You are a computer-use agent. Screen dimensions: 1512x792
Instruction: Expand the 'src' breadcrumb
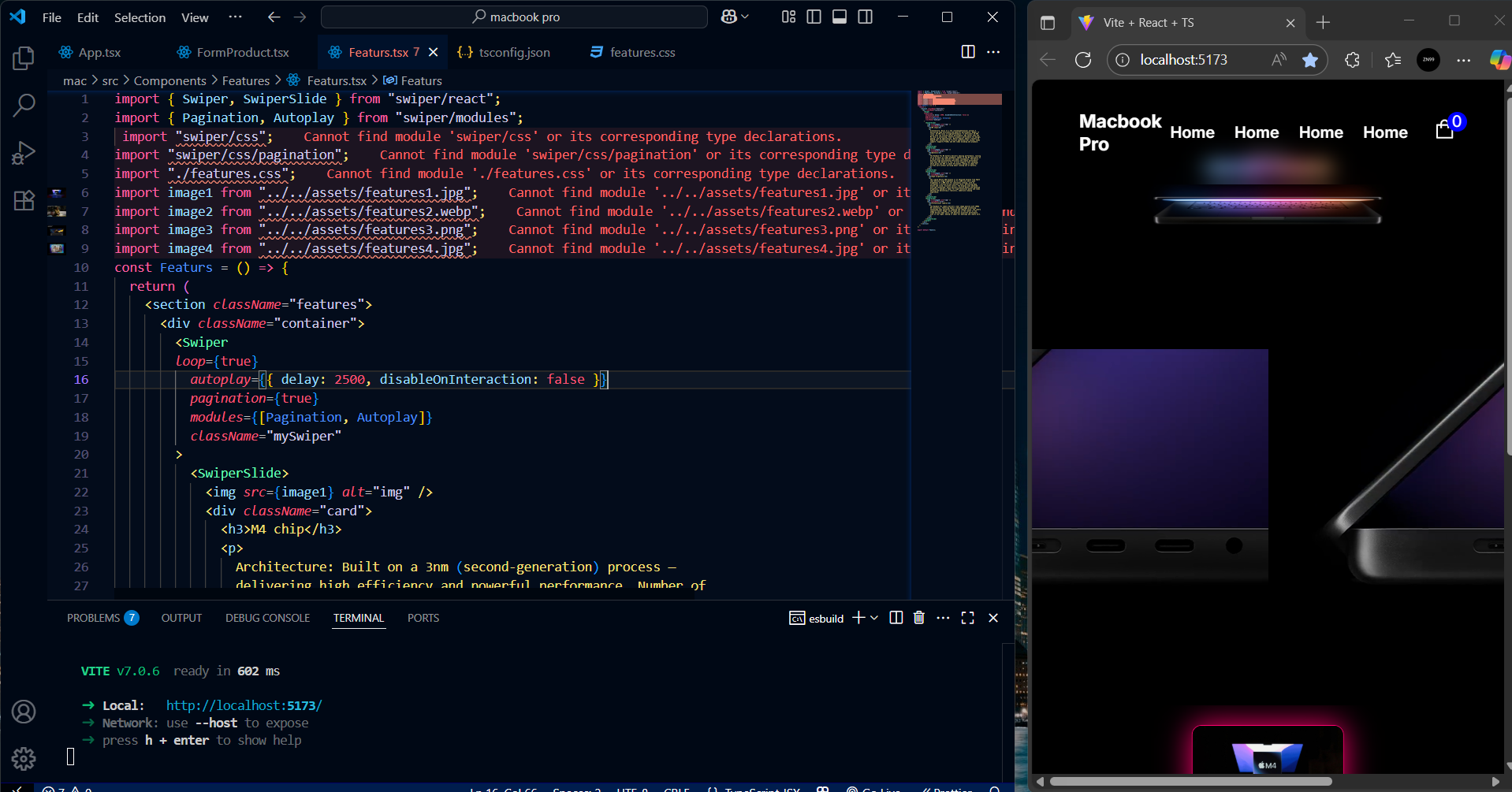pyautogui.click(x=110, y=80)
